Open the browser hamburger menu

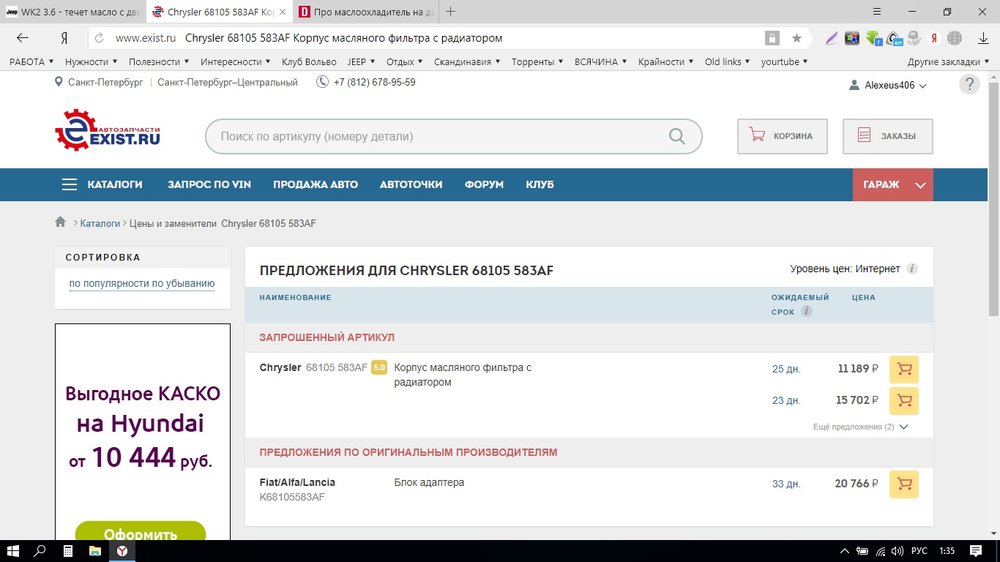(x=877, y=11)
